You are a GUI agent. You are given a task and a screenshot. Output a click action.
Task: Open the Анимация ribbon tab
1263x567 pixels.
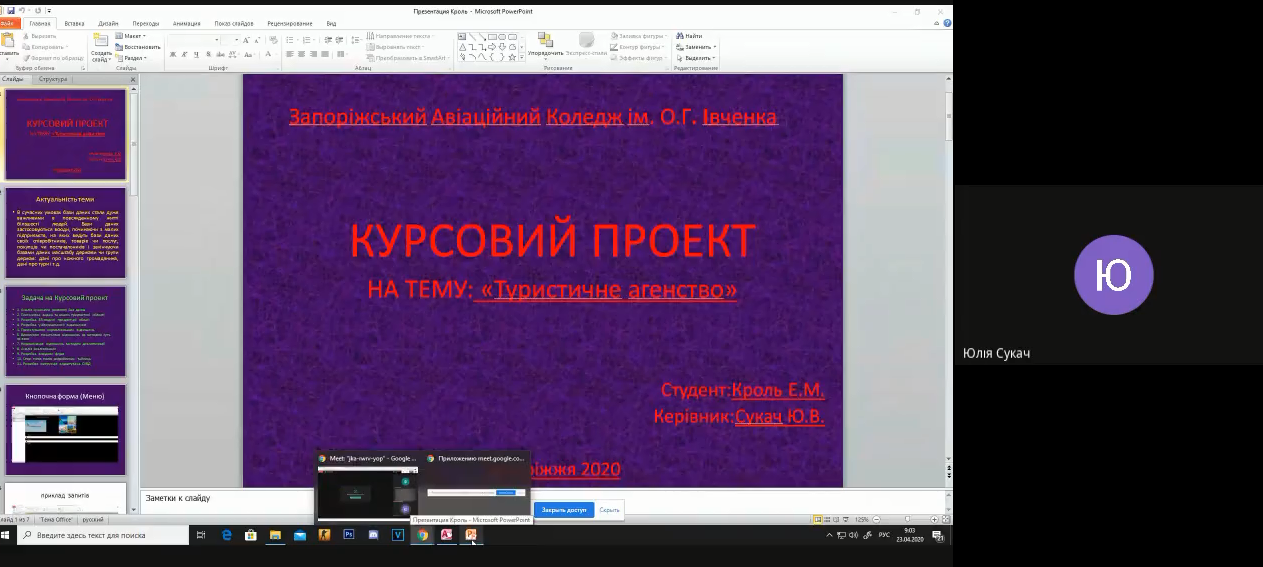click(186, 23)
